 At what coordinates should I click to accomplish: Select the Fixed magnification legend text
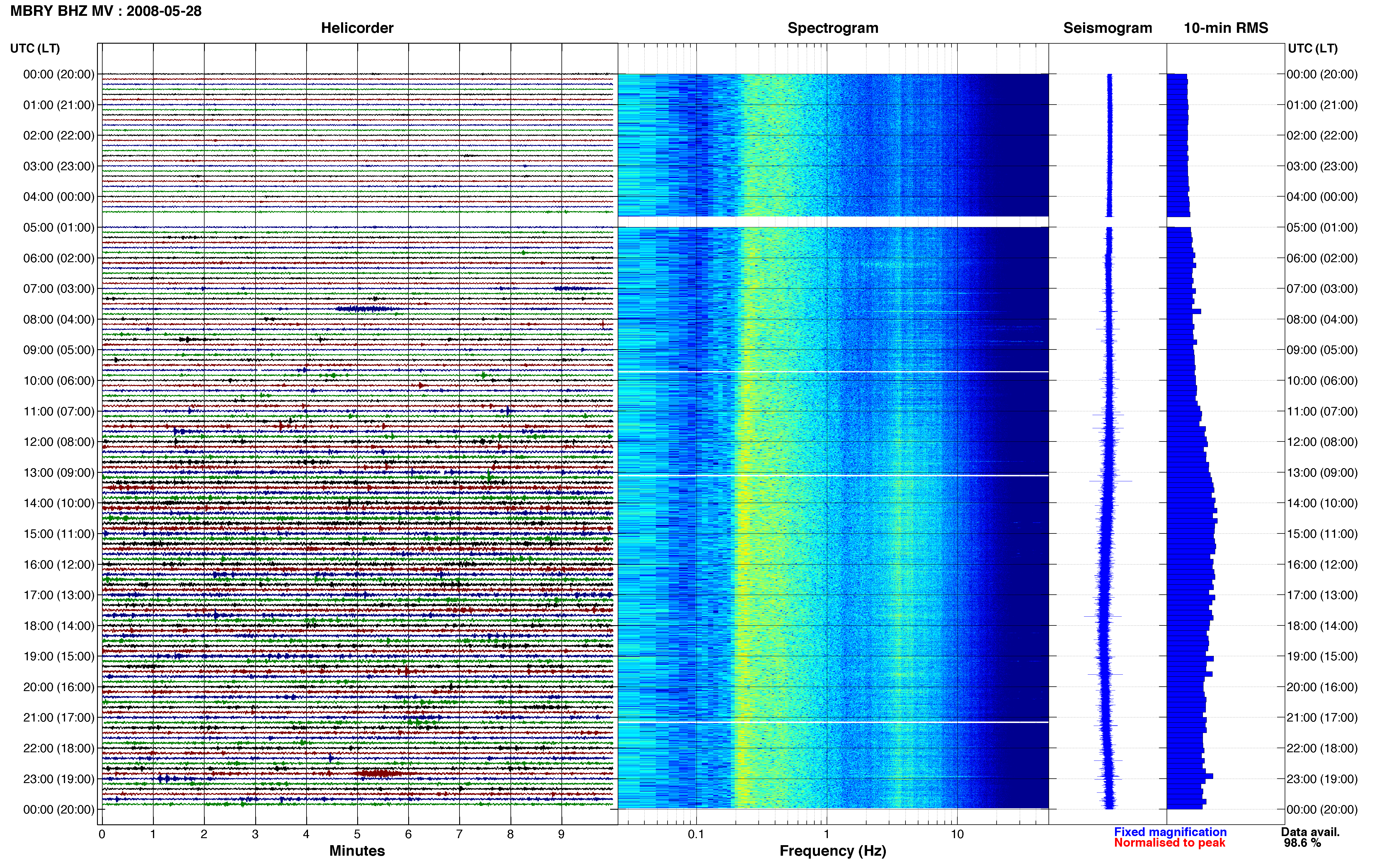coord(1170,832)
